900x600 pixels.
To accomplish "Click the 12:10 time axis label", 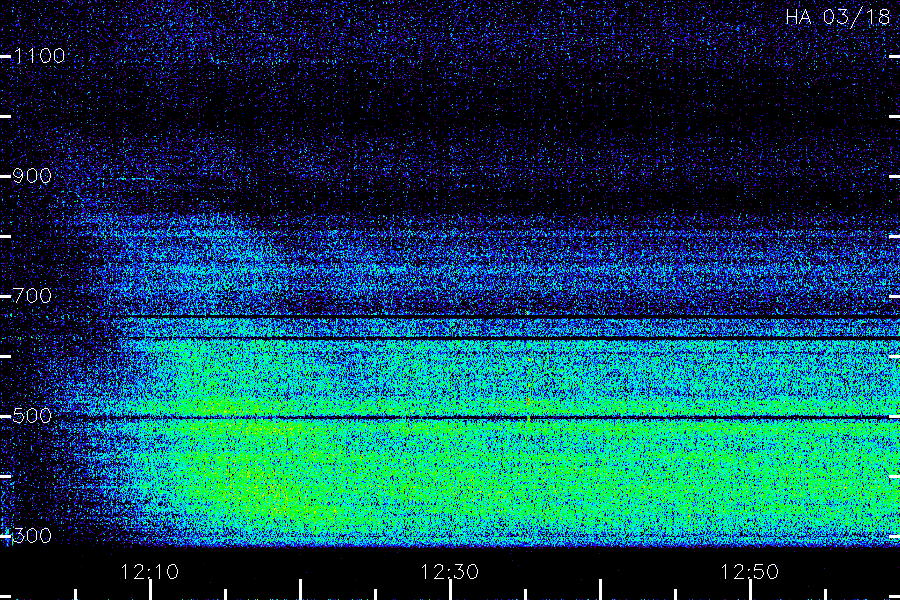I will click(150, 572).
